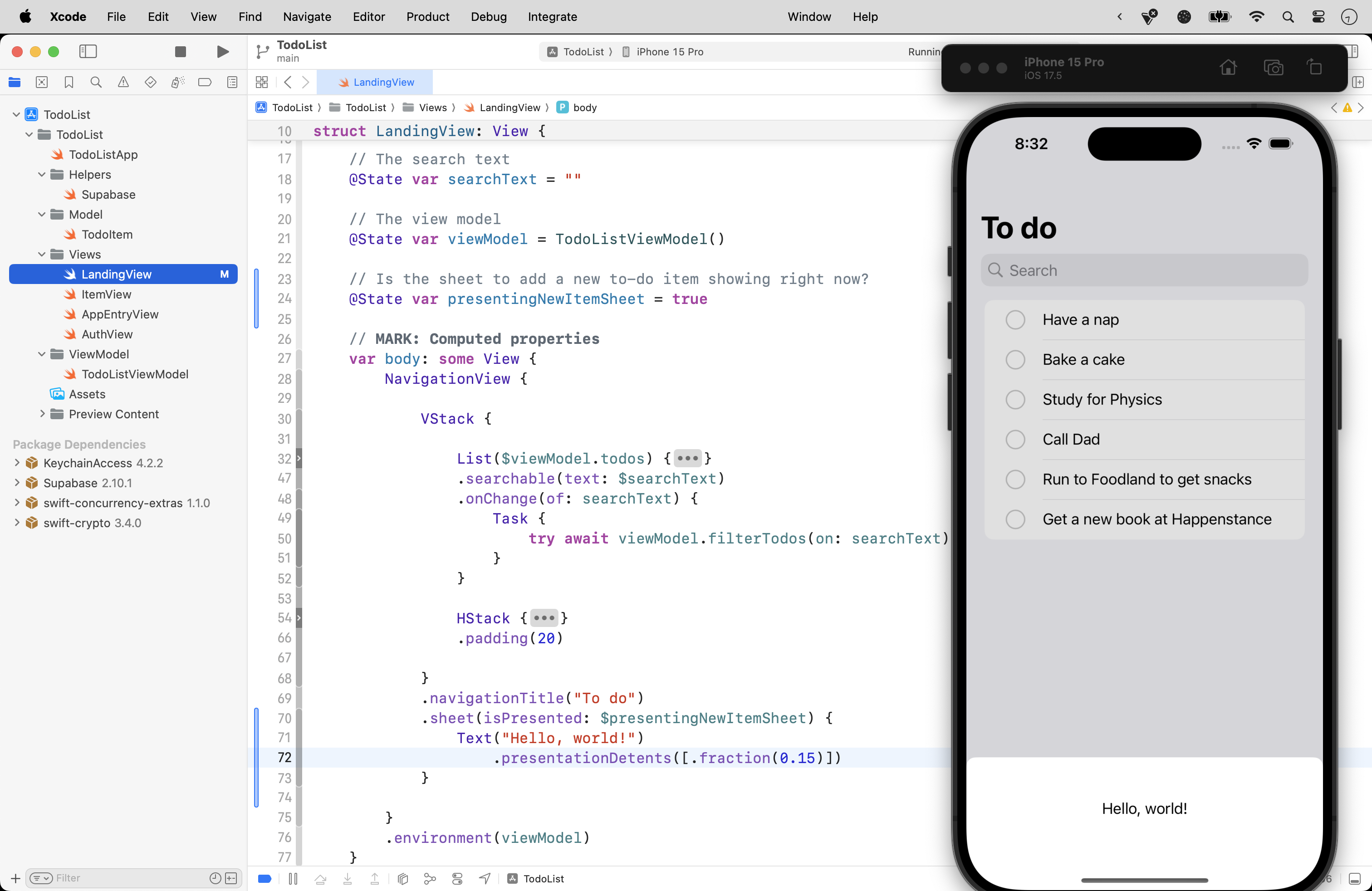This screenshot has width=1372, height=891.
Task: Open the debug memory graph icon
Action: 430,878
